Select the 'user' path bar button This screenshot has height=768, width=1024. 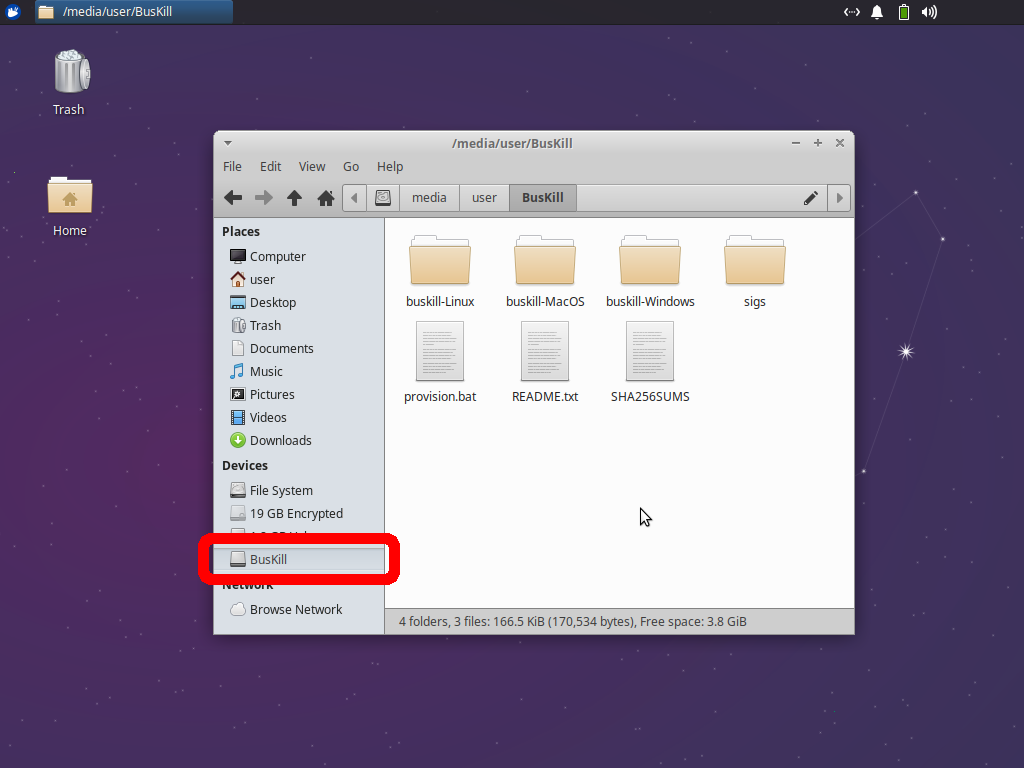[x=484, y=198]
